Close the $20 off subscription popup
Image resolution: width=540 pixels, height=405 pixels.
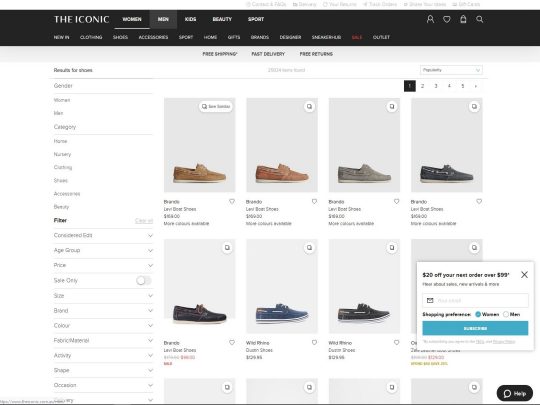coord(524,274)
